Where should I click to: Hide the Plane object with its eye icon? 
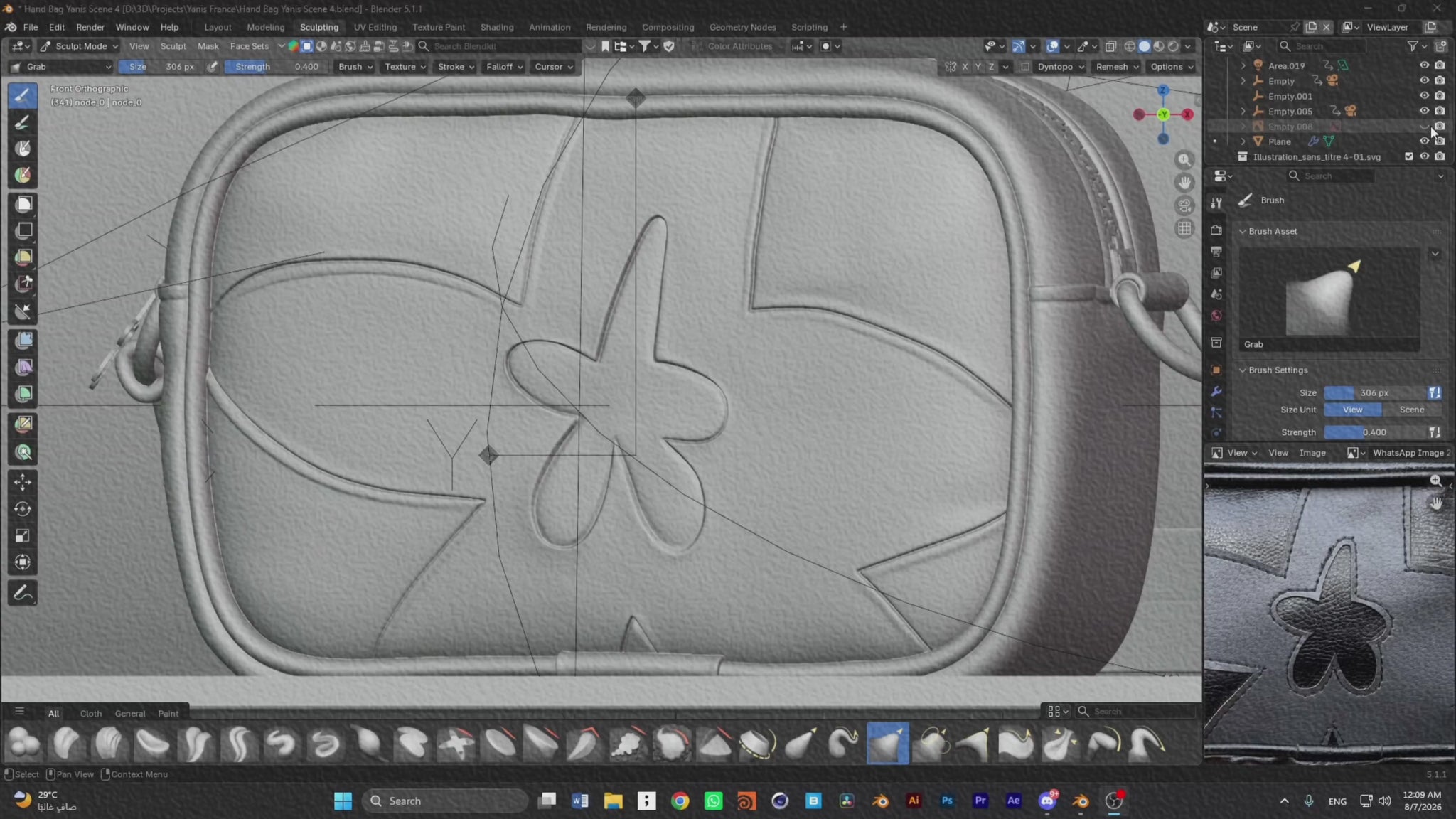1424,141
